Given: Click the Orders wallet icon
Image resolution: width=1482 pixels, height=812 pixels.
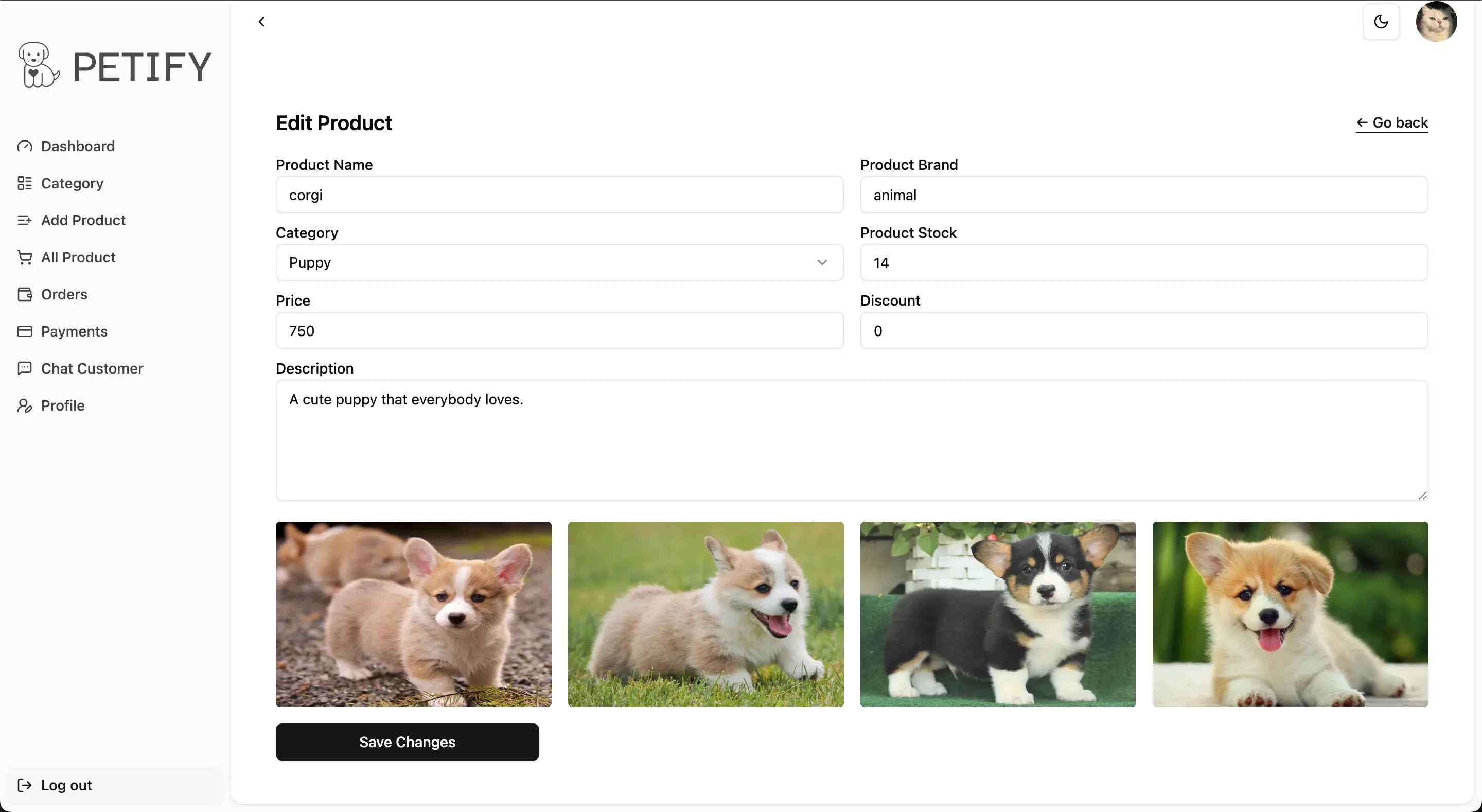Looking at the screenshot, I should click(x=24, y=295).
